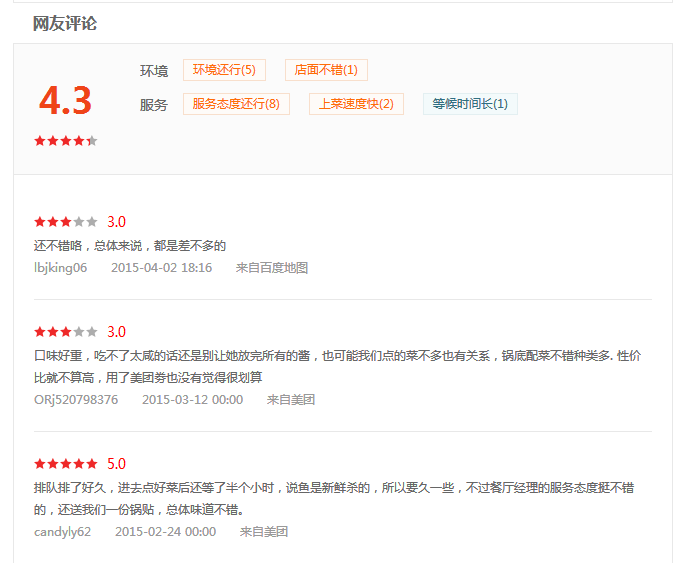Click 来自美团 on candyly62's review

(264, 532)
